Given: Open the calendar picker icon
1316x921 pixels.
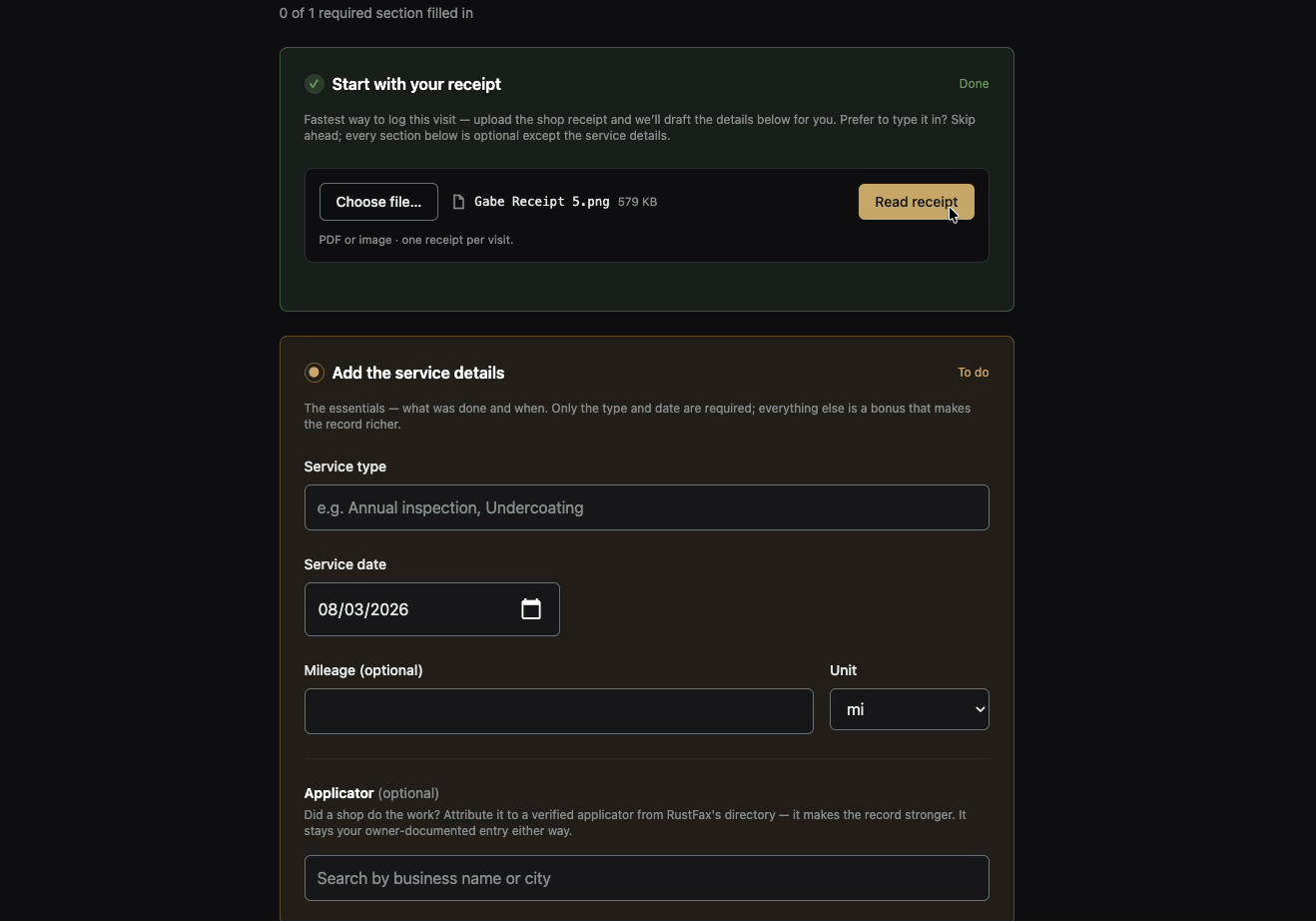Looking at the screenshot, I should click(531, 609).
